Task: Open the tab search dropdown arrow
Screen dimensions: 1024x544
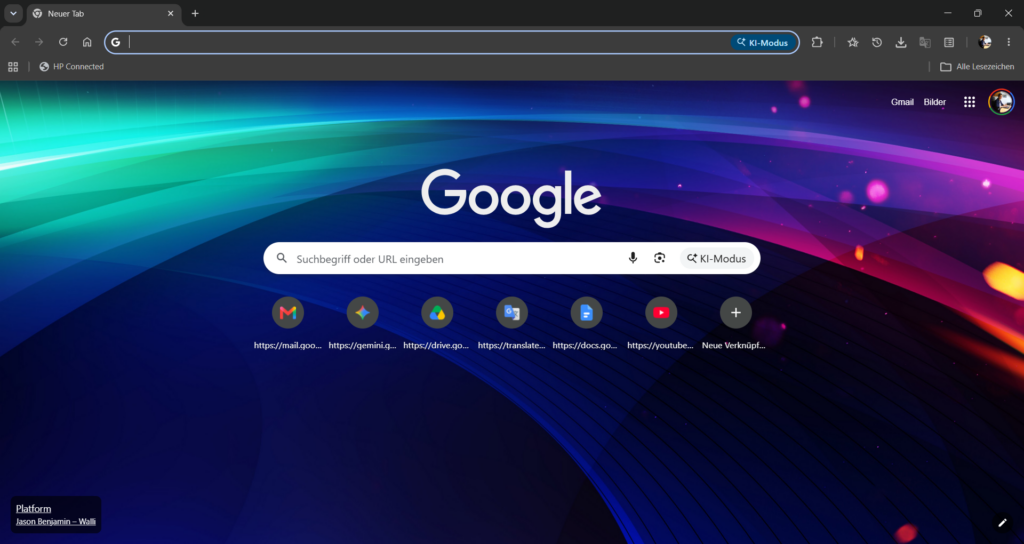Action: click(13, 13)
